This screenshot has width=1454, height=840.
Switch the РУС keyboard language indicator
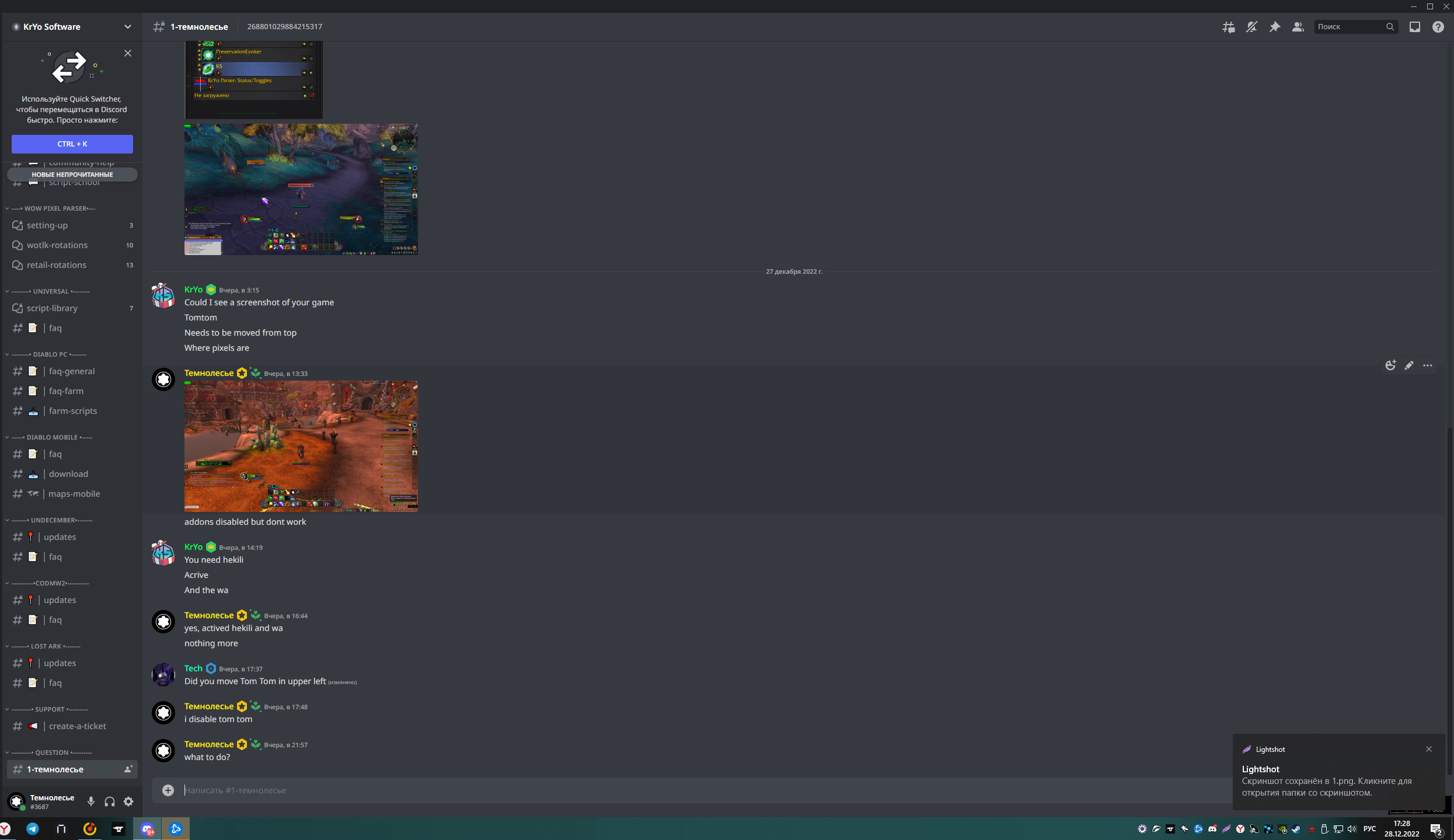tap(1369, 829)
